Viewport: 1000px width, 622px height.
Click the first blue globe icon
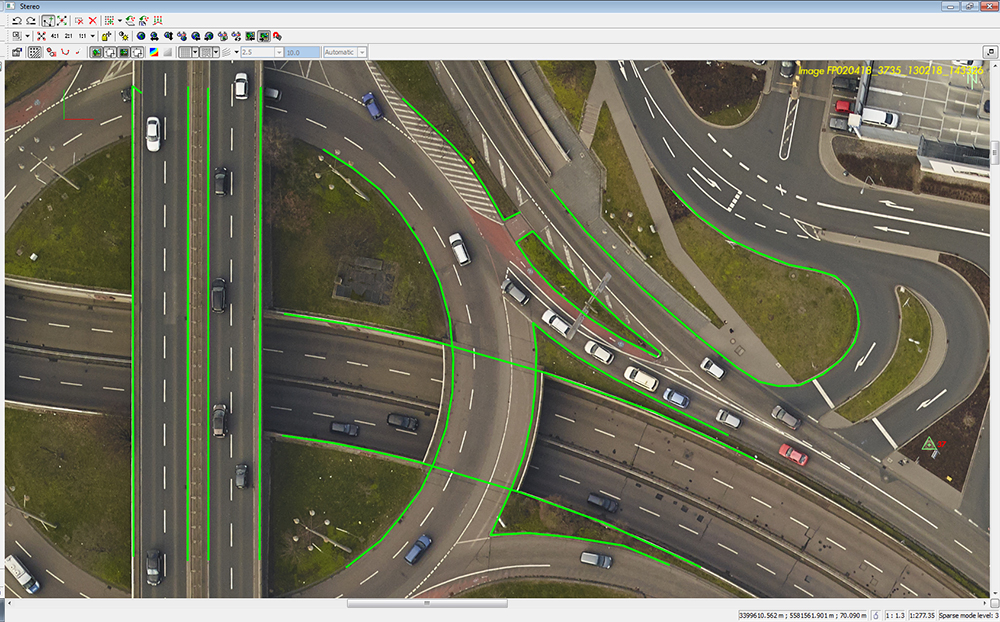pyautogui.click(x=141, y=36)
